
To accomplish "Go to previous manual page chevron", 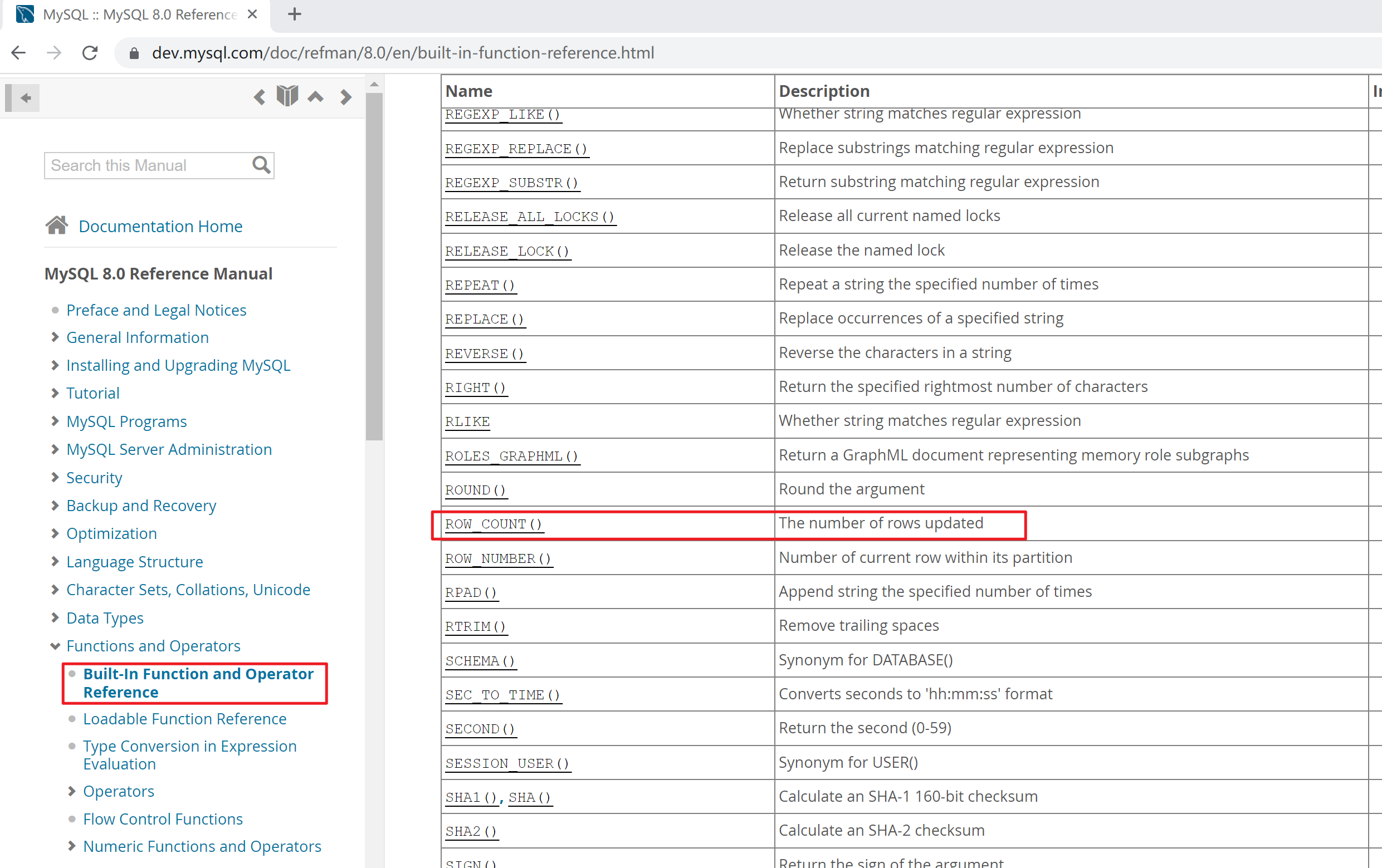I will tap(260, 97).
